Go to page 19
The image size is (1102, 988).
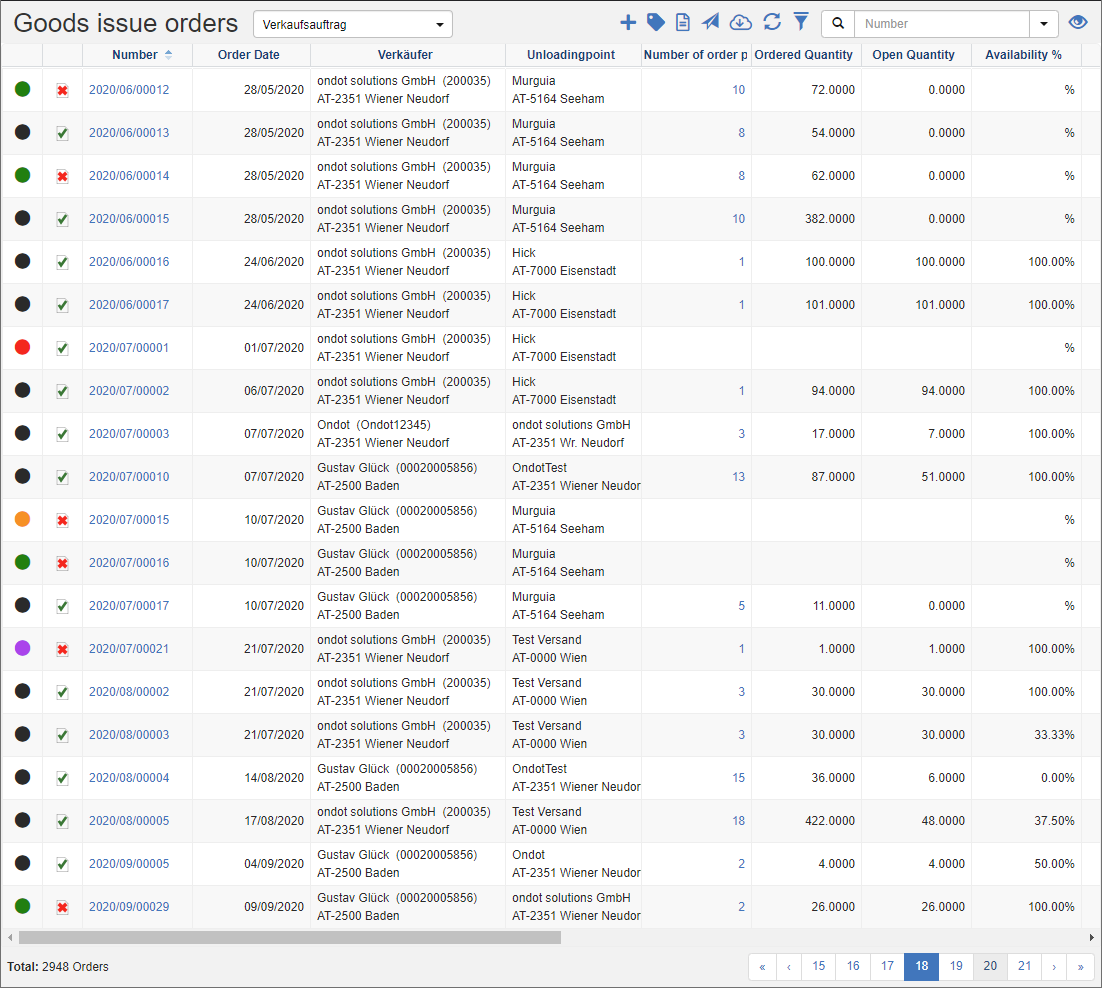[956, 966]
